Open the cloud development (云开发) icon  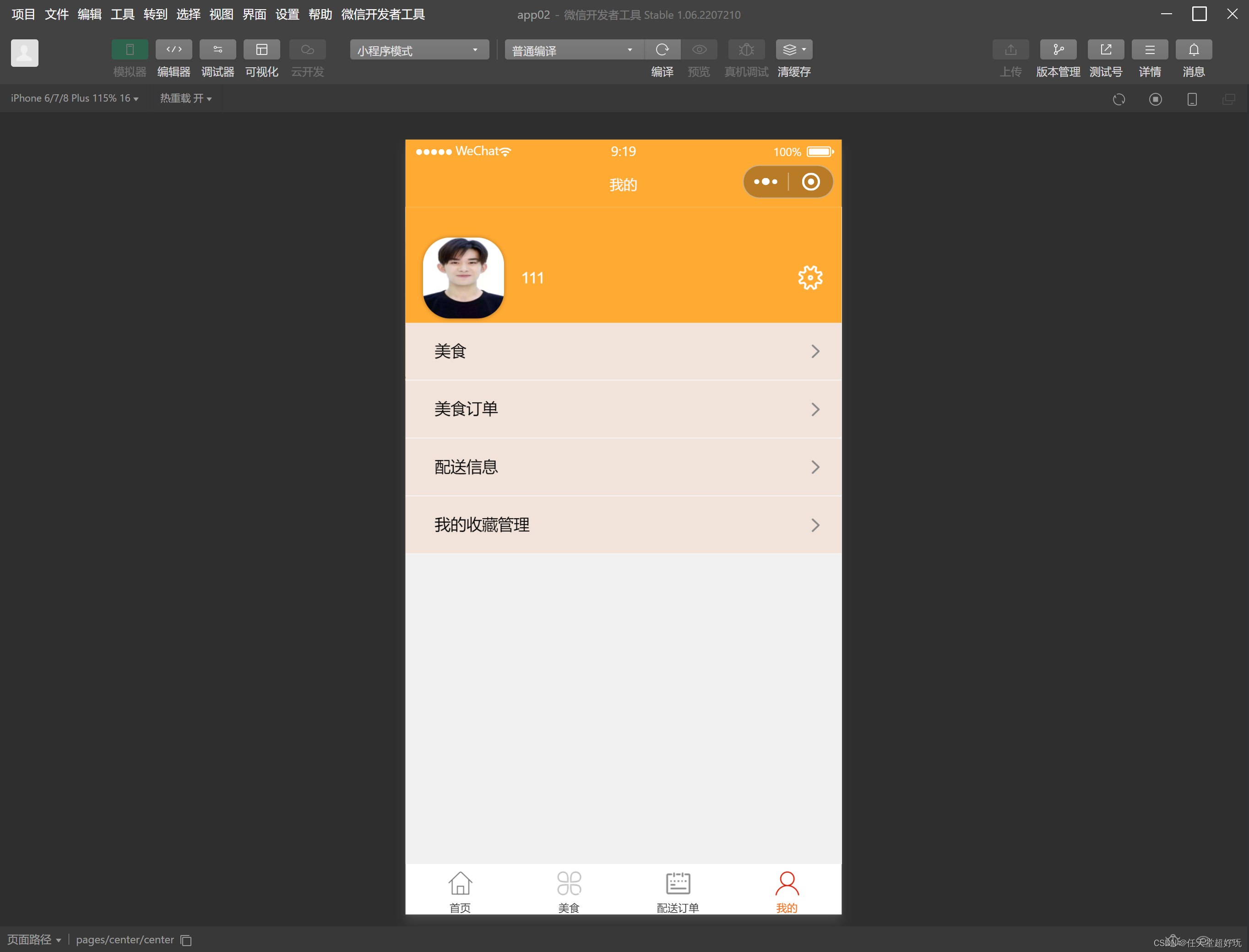pos(307,50)
